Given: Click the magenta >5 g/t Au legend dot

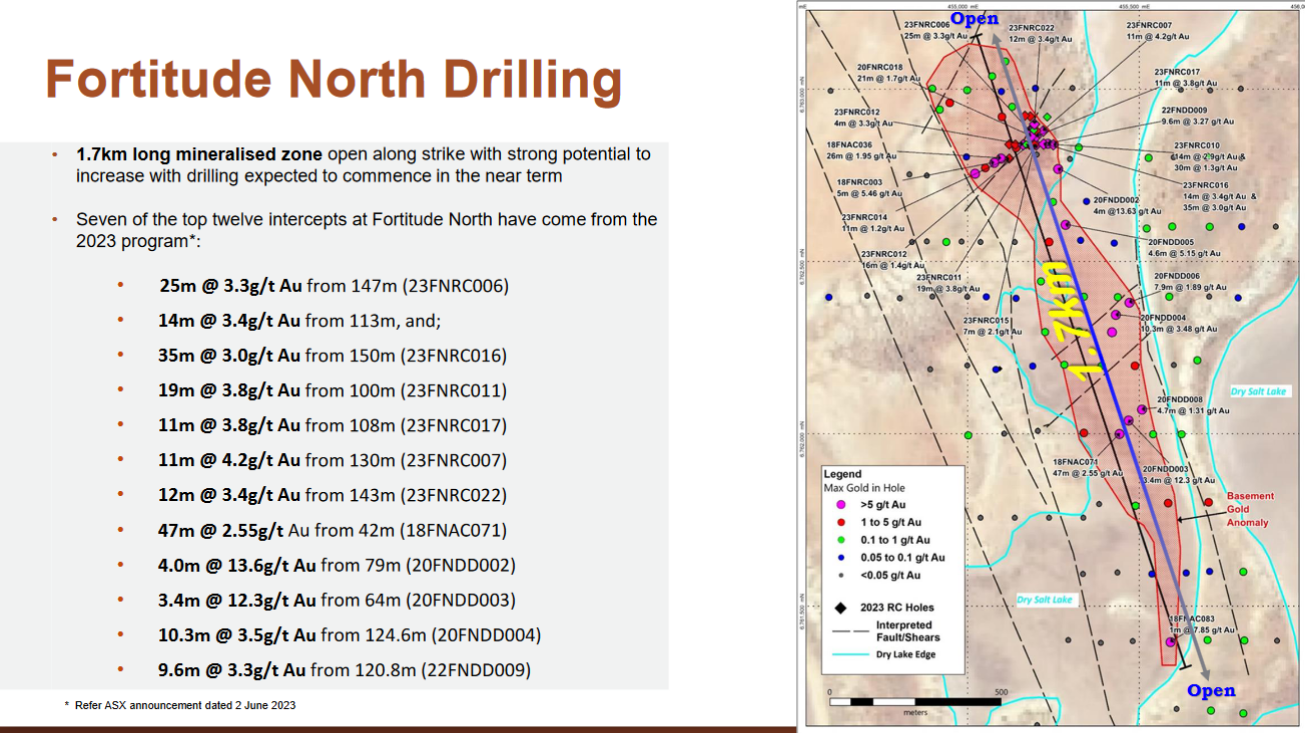Looking at the screenshot, I should 839,505.
